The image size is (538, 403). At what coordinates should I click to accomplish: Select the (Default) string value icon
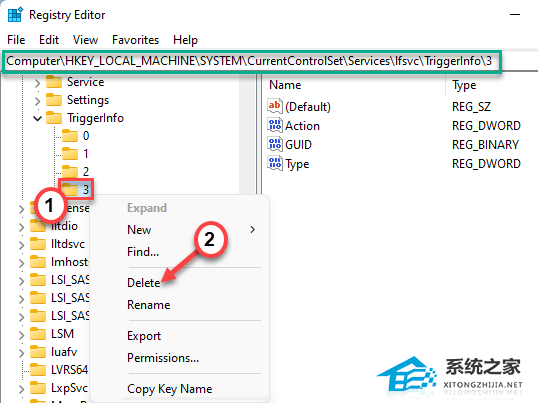click(x=274, y=106)
